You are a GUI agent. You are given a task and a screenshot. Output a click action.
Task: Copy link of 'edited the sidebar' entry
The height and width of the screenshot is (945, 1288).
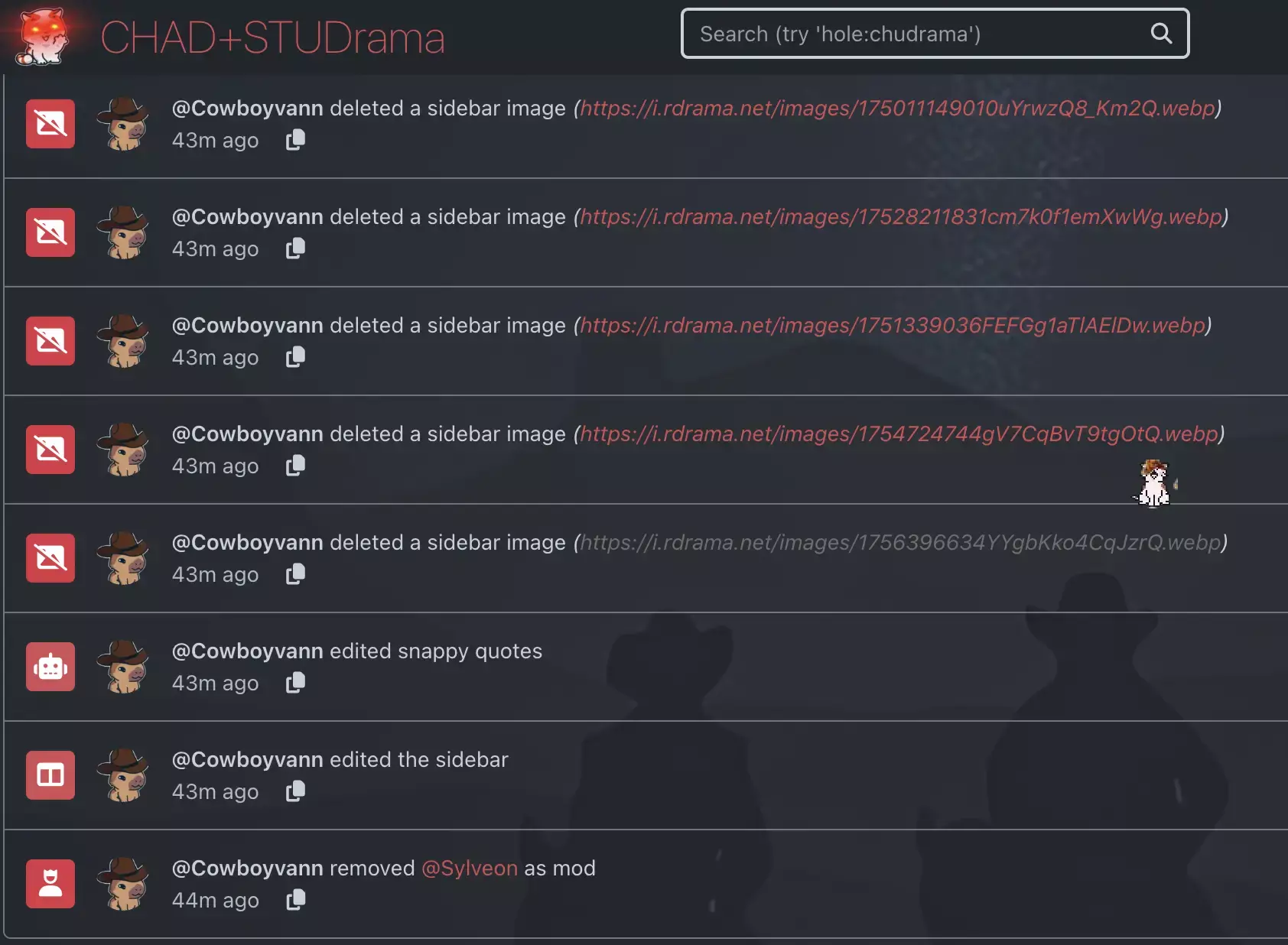tap(295, 791)
